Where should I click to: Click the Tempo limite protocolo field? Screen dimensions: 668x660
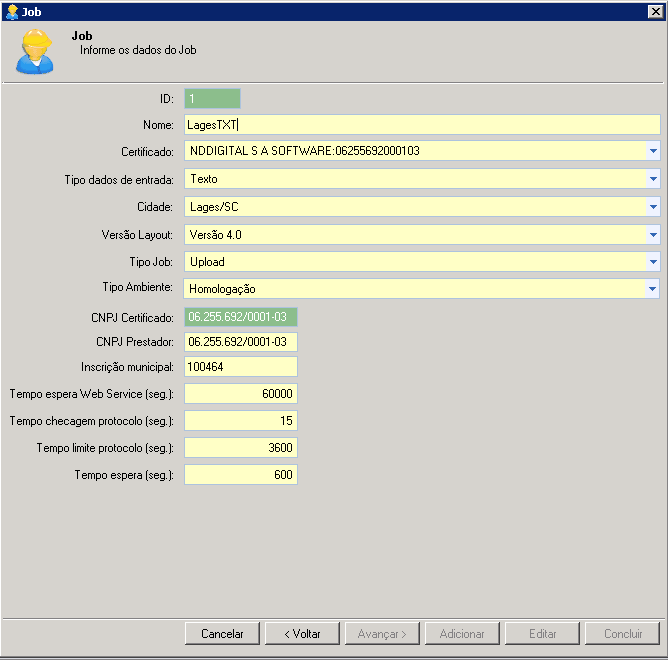tap(241, 448)
